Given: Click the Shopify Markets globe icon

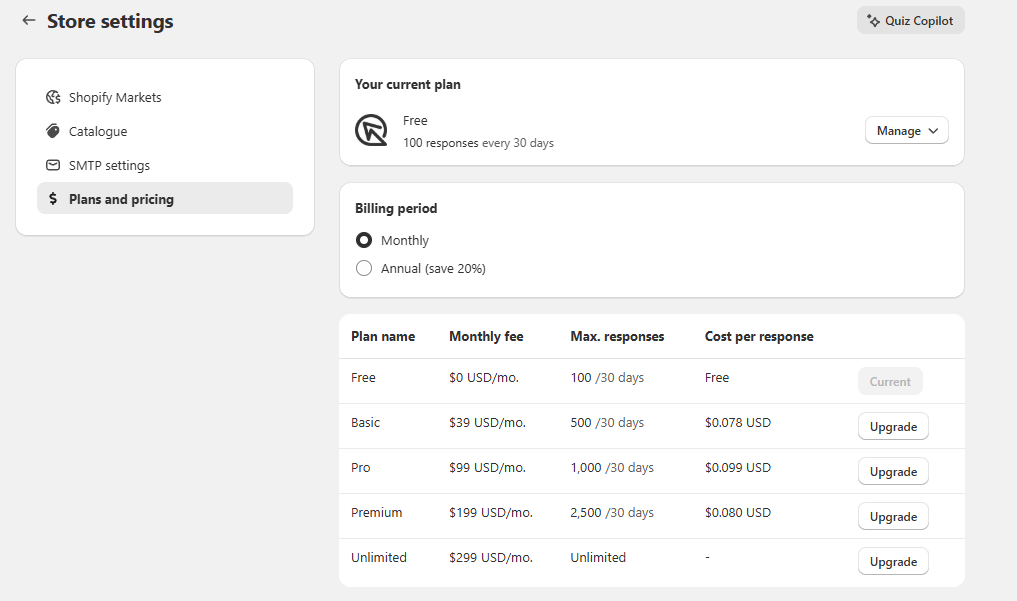Looking at the screenshot, I should (x=53, y=97).
